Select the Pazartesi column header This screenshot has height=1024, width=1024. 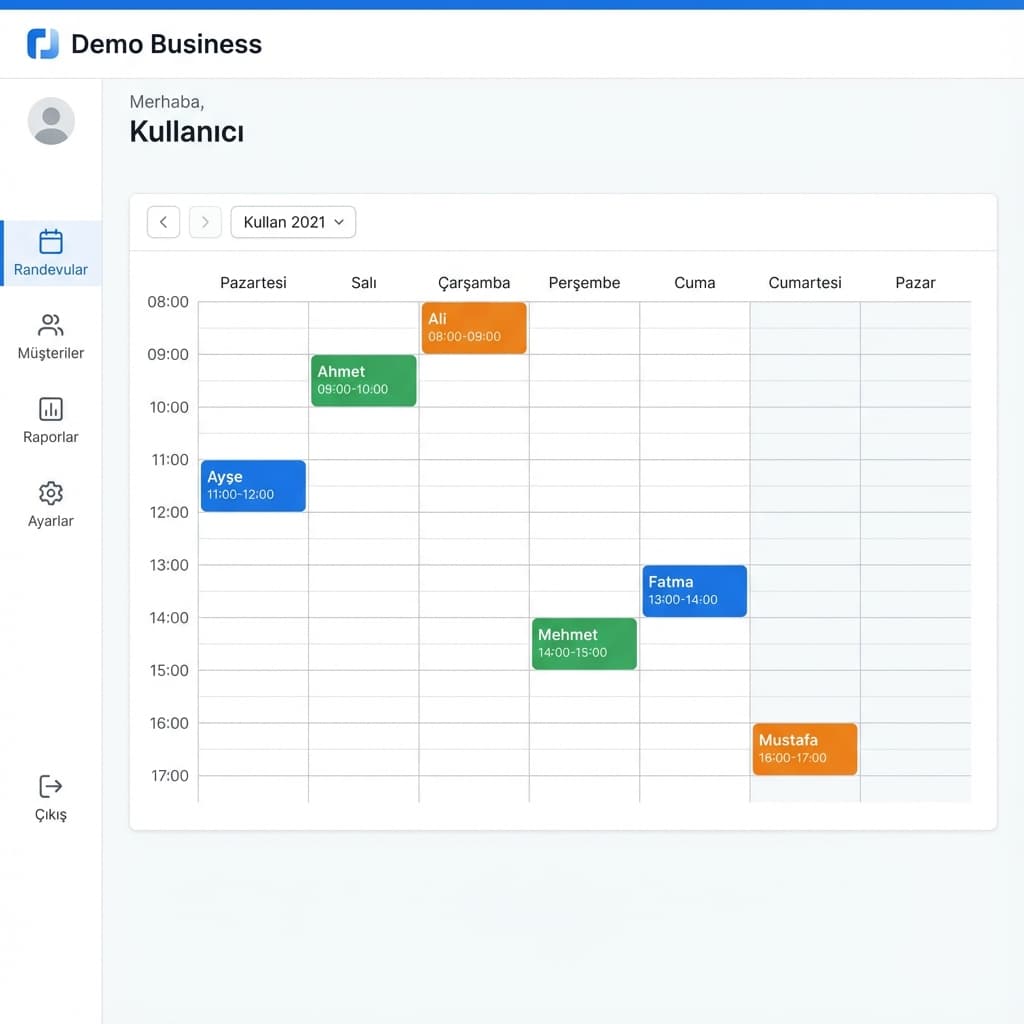253,283
